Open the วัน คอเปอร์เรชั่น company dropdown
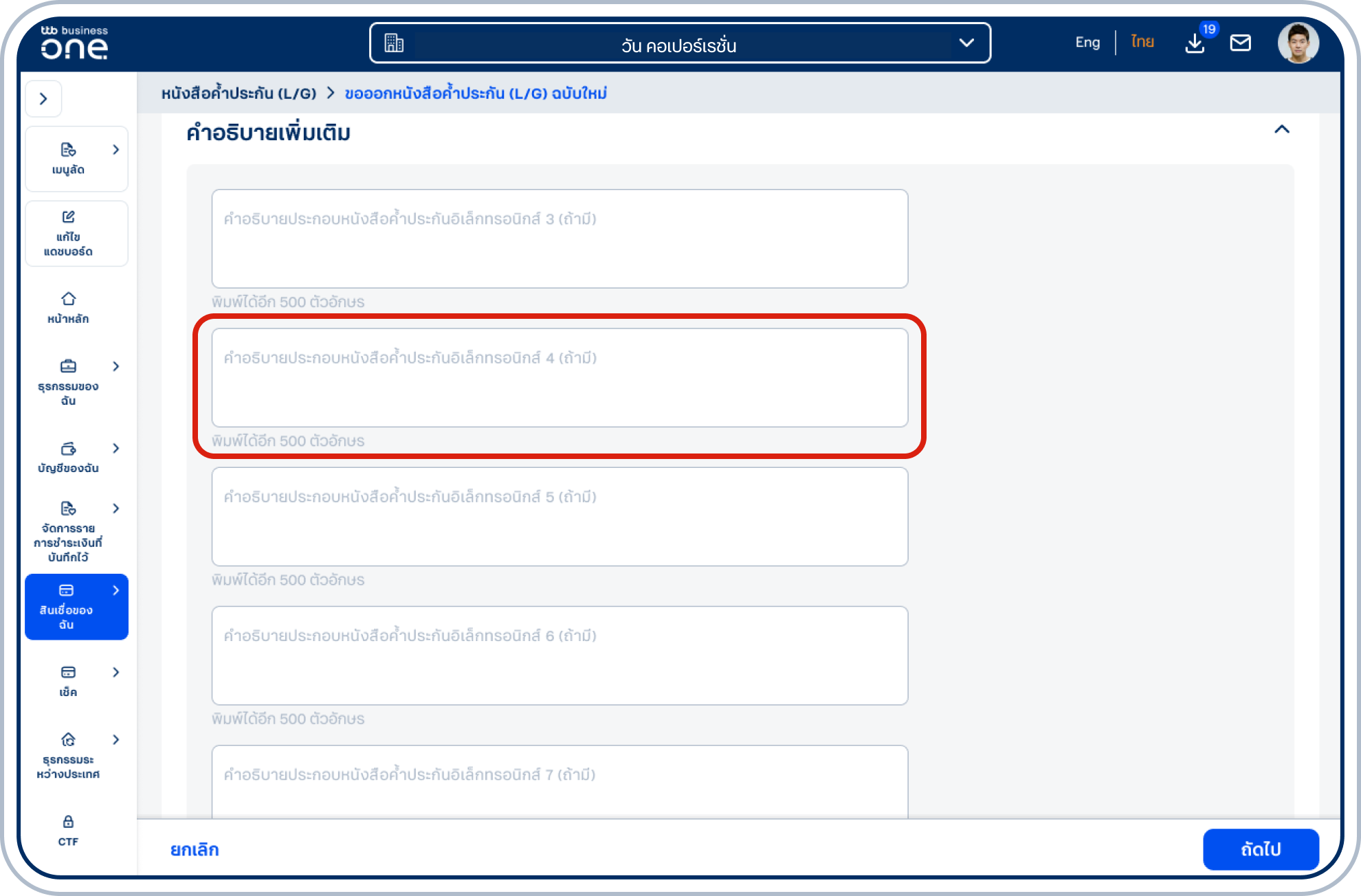Screen dimensions: 1361x896 [x=680, y=43]
